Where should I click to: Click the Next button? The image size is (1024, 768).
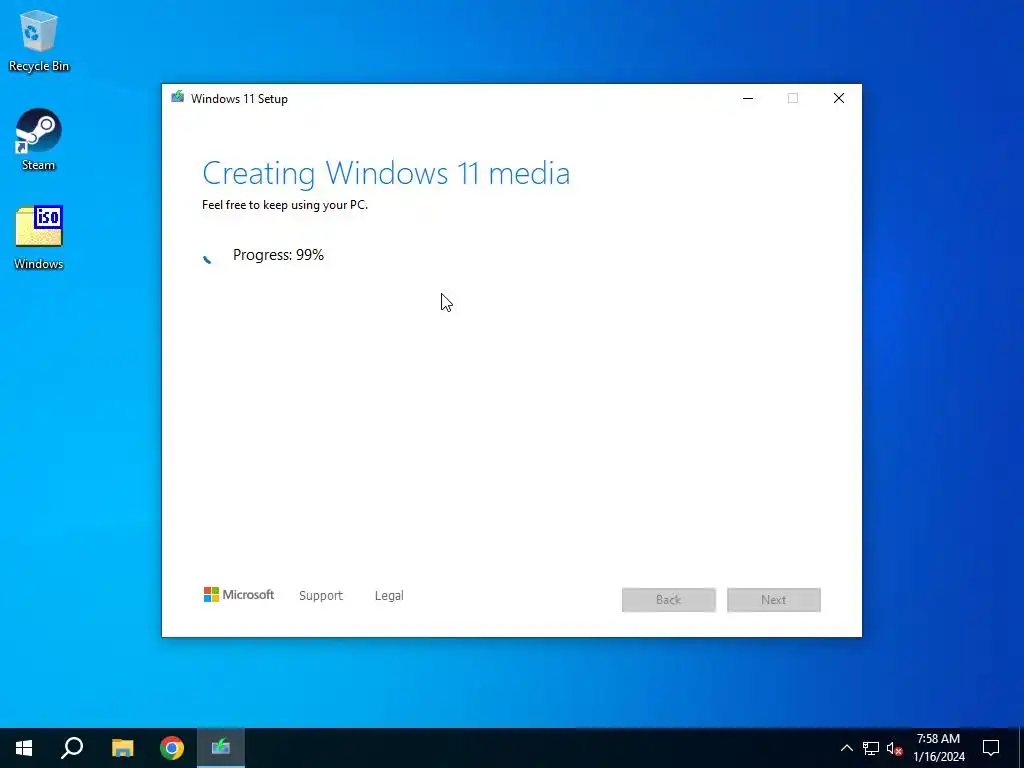pos(774,600)
